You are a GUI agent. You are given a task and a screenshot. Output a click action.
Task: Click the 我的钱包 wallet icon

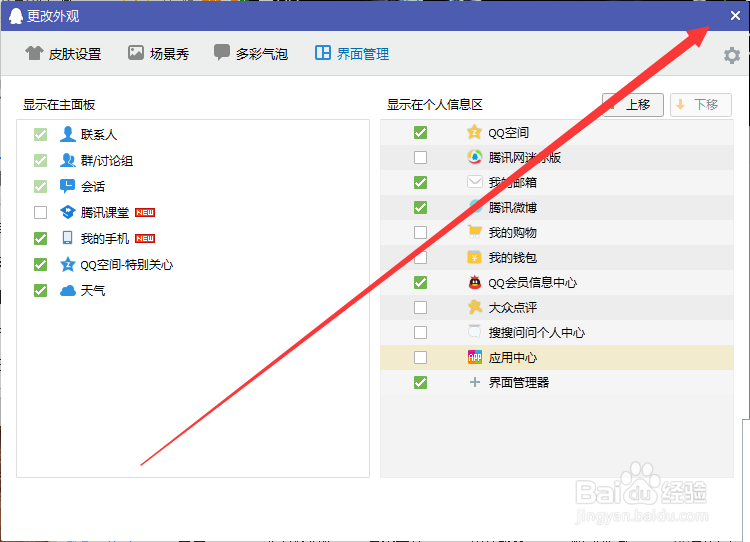pyautogui.click(x=474, y=257)
